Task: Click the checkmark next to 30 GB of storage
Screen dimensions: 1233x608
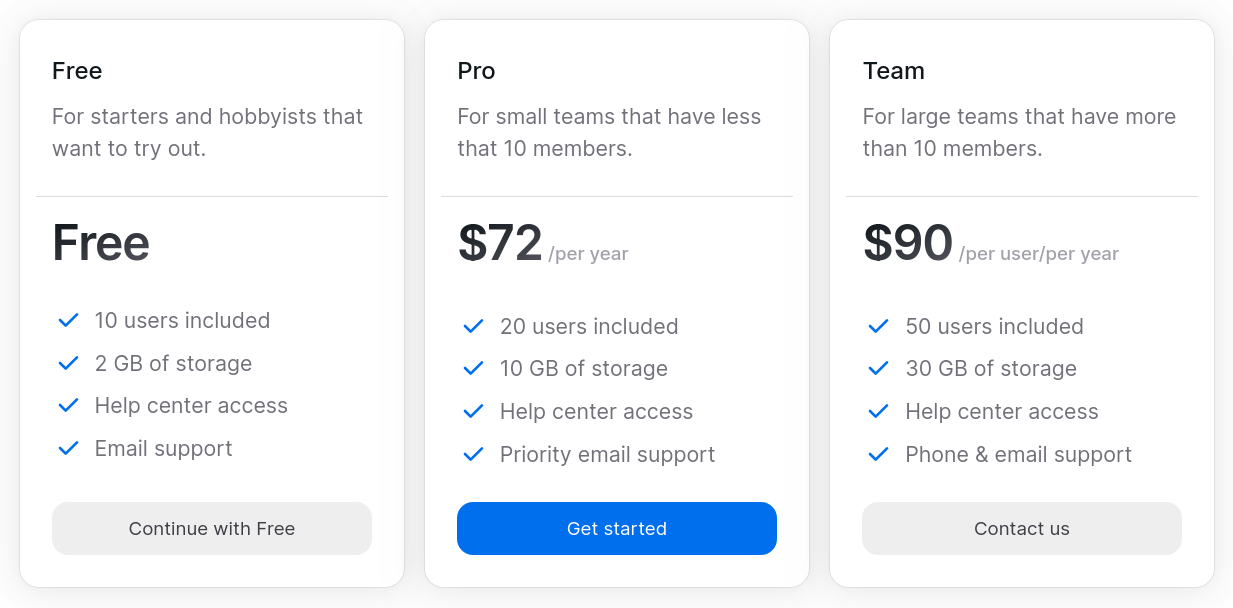Action: pyautogui.click(x=878, y=369)
